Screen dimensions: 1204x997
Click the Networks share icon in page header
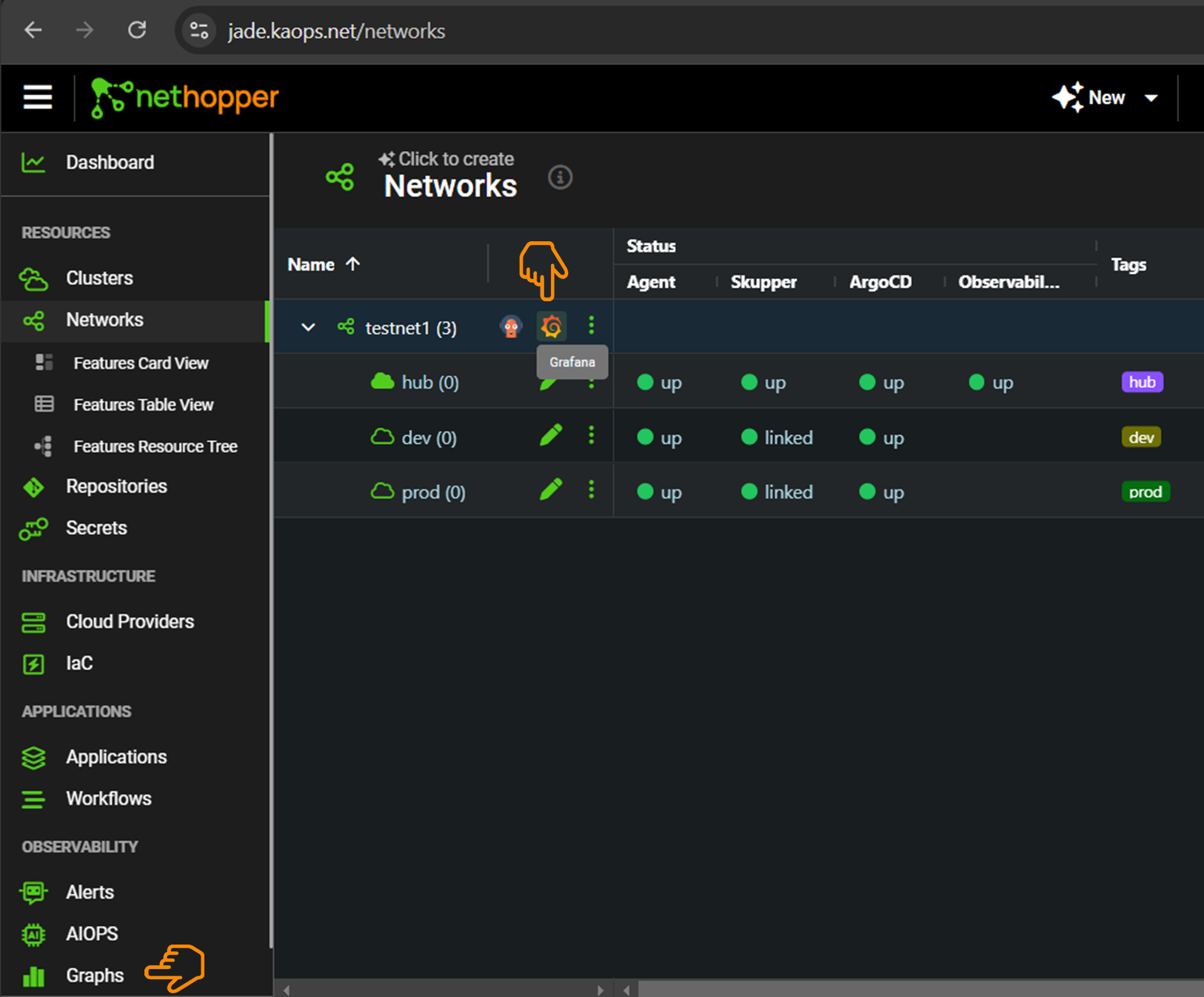pyautogui.click(x=340, y=177)
